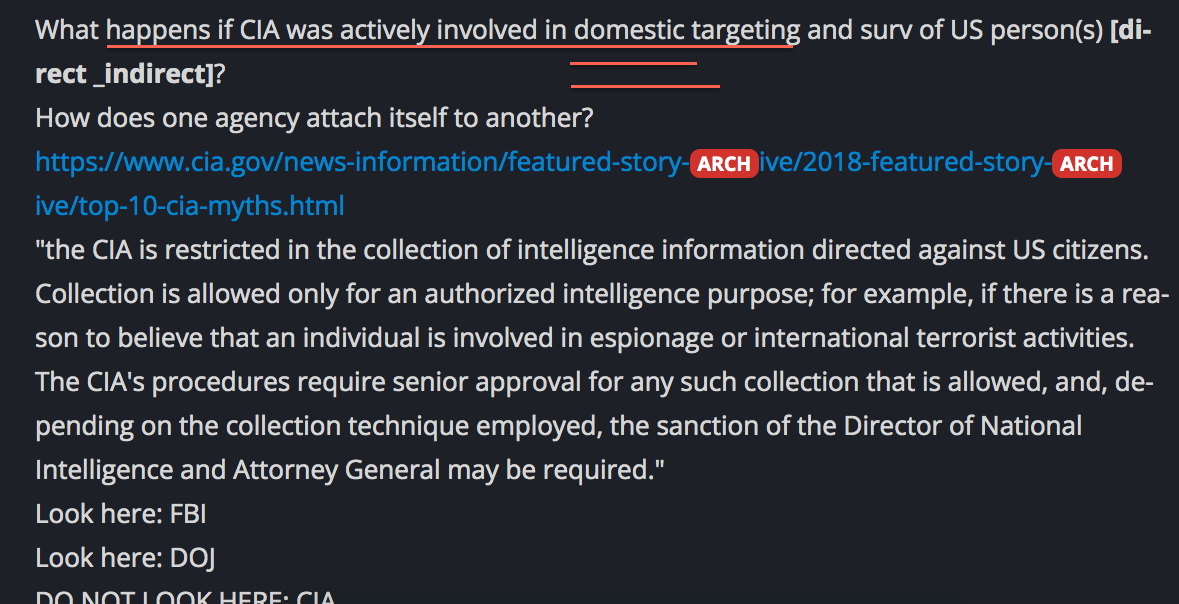Click the first red ARCH badge
1179x604 pixels.
723,163
